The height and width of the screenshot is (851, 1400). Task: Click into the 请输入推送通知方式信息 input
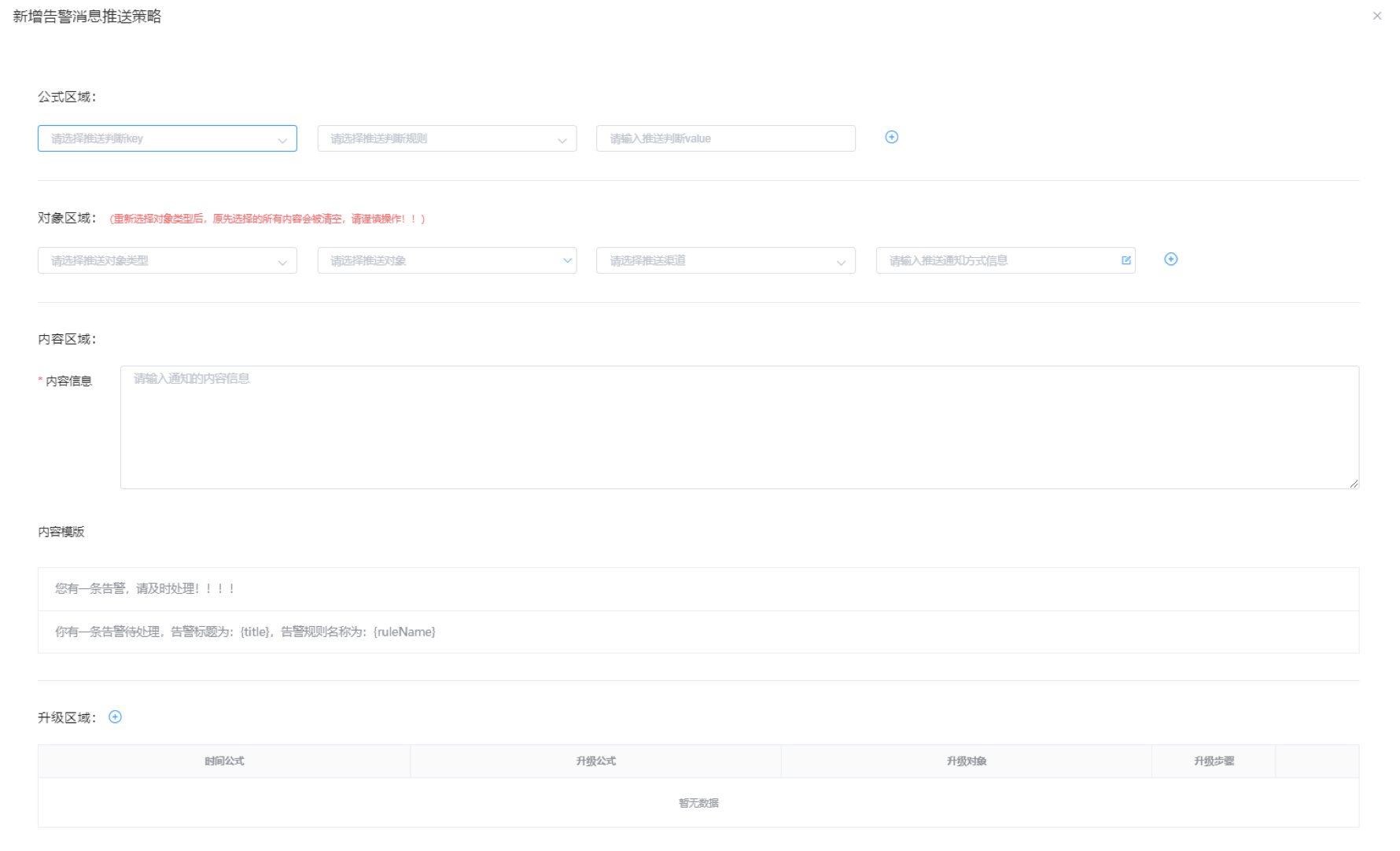click(x=995, y=260)
